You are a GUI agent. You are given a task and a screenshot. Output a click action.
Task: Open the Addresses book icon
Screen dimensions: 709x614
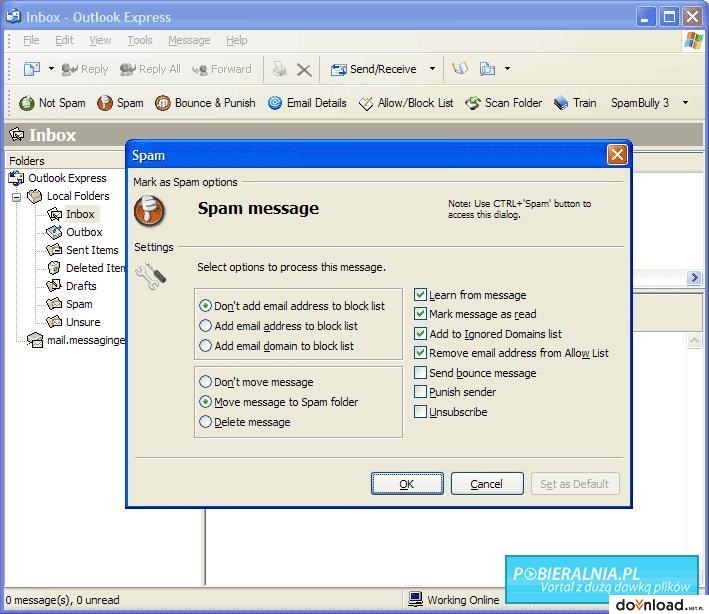[460, 69]
